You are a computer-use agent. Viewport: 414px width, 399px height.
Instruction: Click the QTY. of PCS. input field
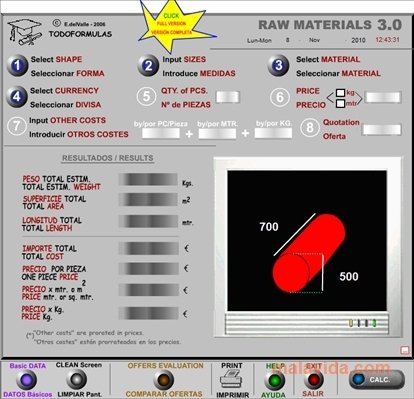coord(228,97)
